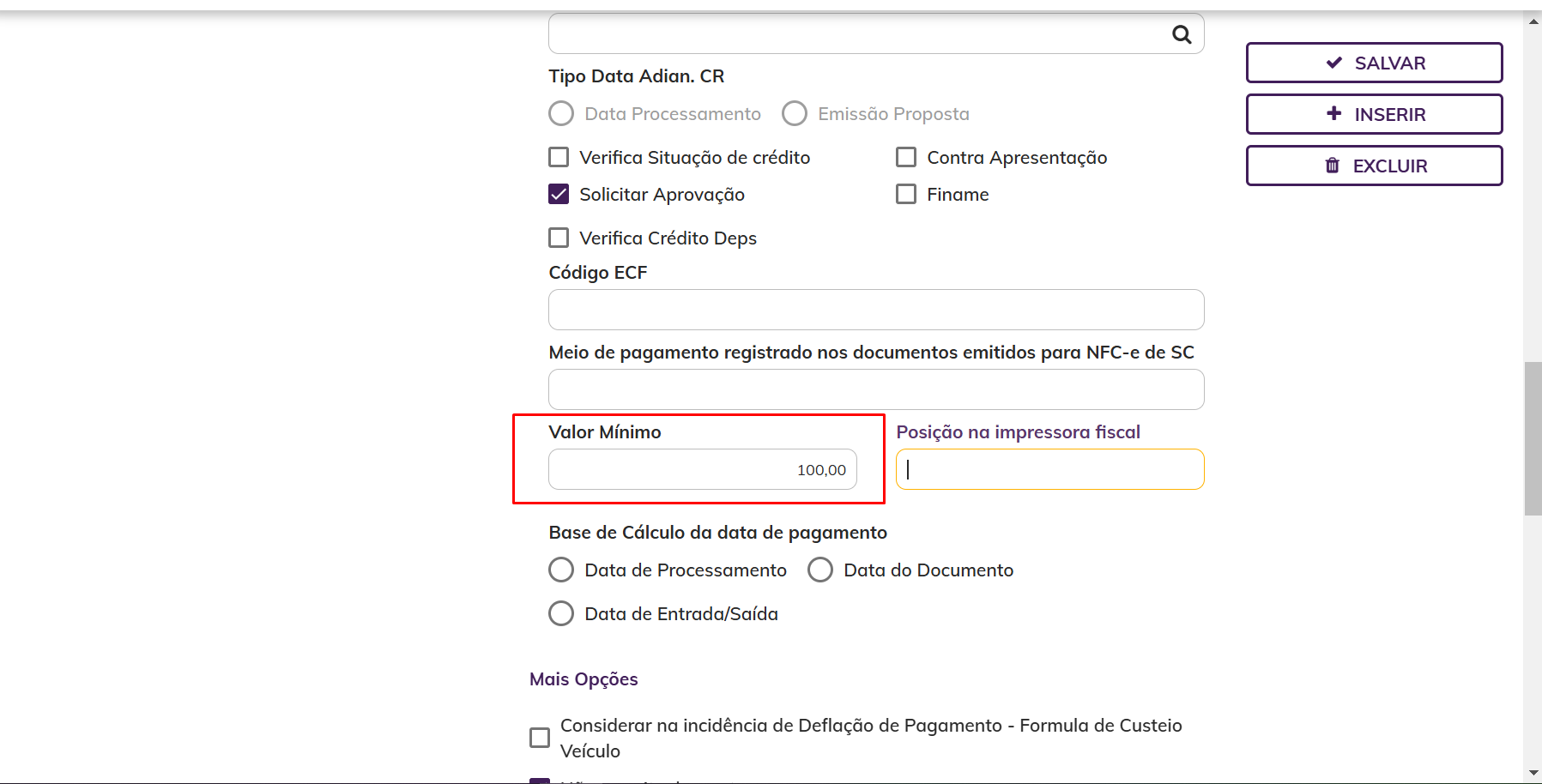Click the Posição na impressora fiscal field

tap(1050, 469)
